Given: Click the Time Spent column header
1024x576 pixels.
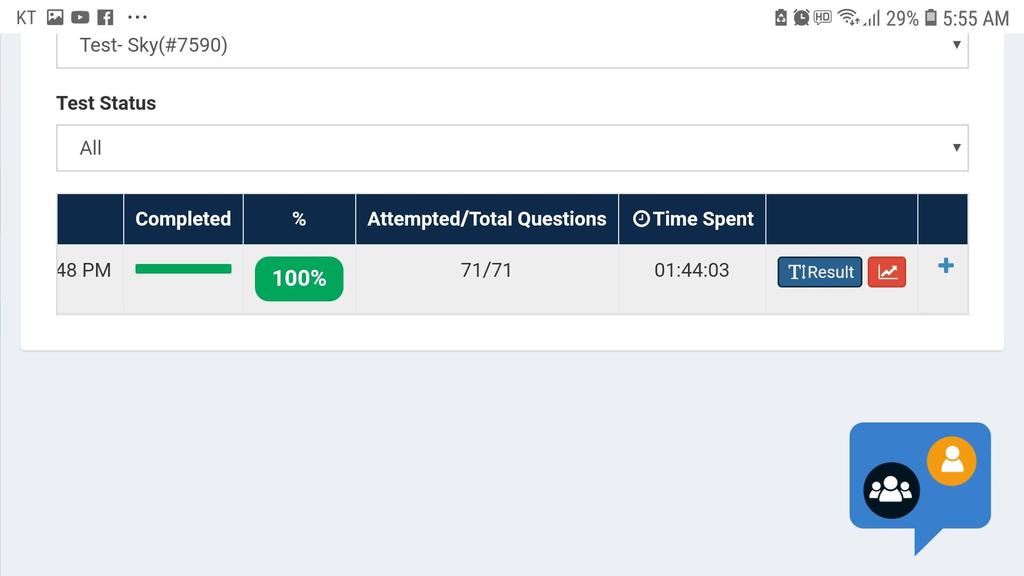Looking at the screenshot, I should pyautogui.click(x=693, y=219).
